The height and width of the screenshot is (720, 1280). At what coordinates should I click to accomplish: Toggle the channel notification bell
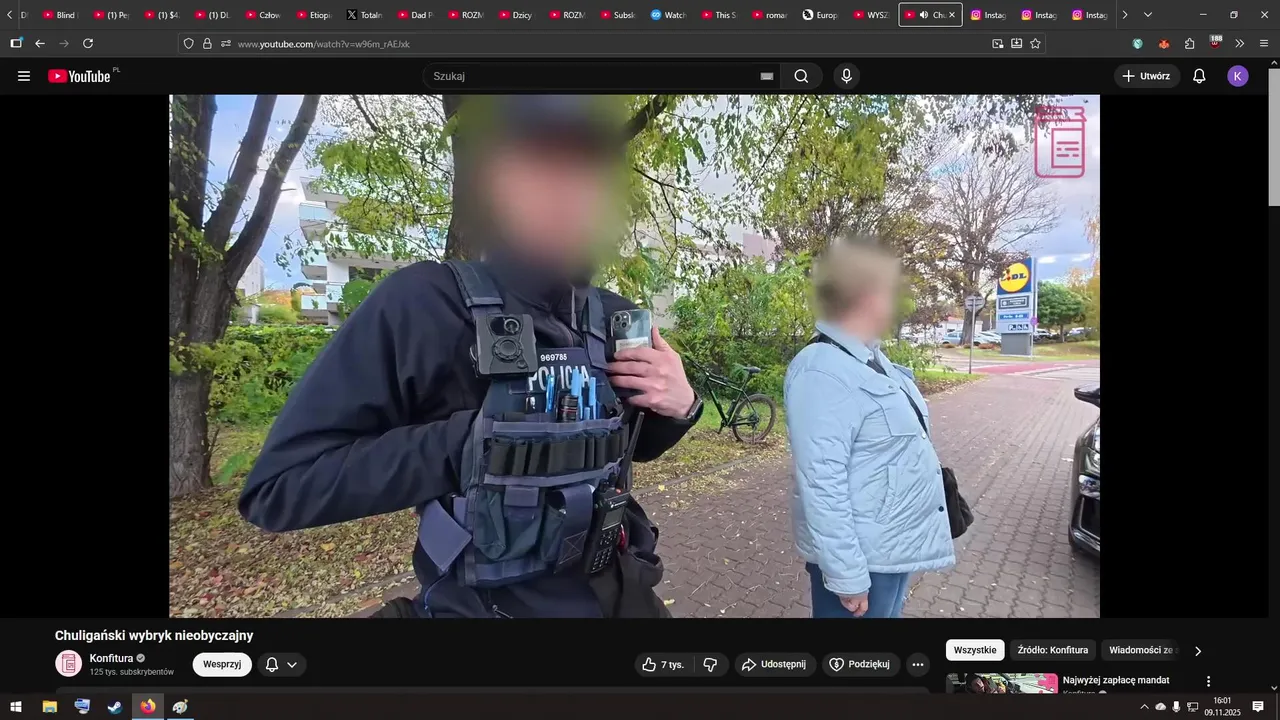tap(271, 664)
